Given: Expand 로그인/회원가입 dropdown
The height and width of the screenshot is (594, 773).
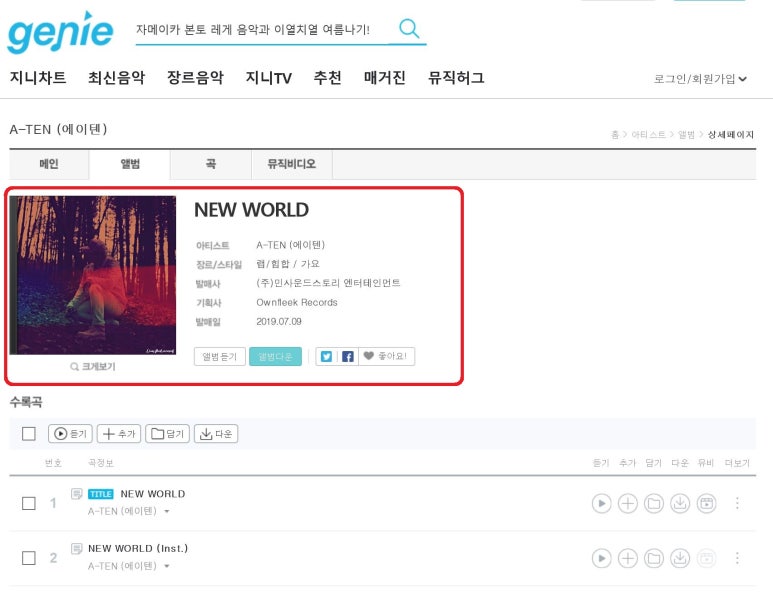Looking at the screenshot, I should 700,79.
